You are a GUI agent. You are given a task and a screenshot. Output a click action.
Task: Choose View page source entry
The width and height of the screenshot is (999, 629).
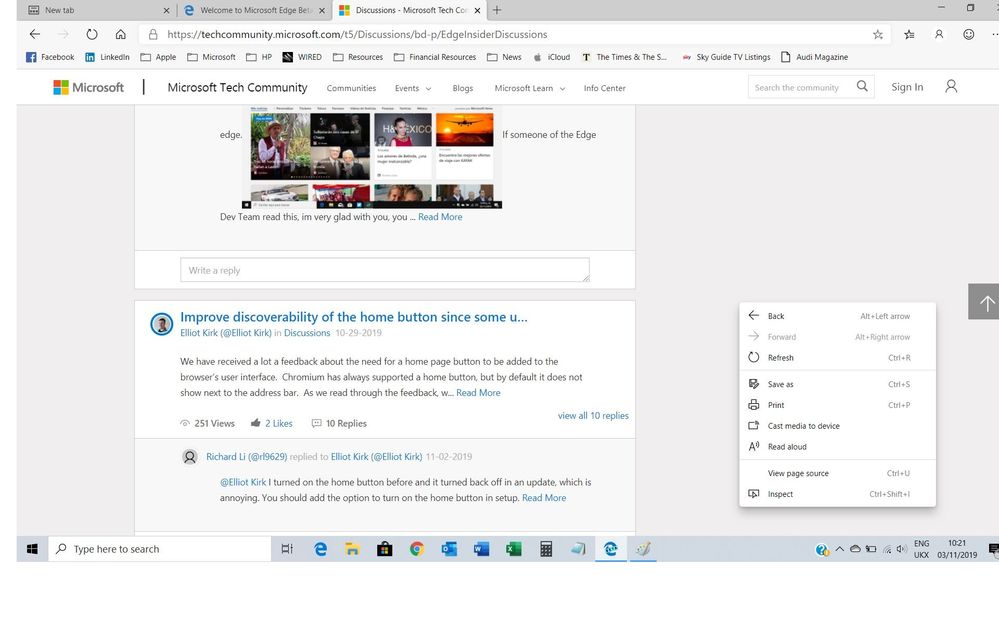click(837, 474)
